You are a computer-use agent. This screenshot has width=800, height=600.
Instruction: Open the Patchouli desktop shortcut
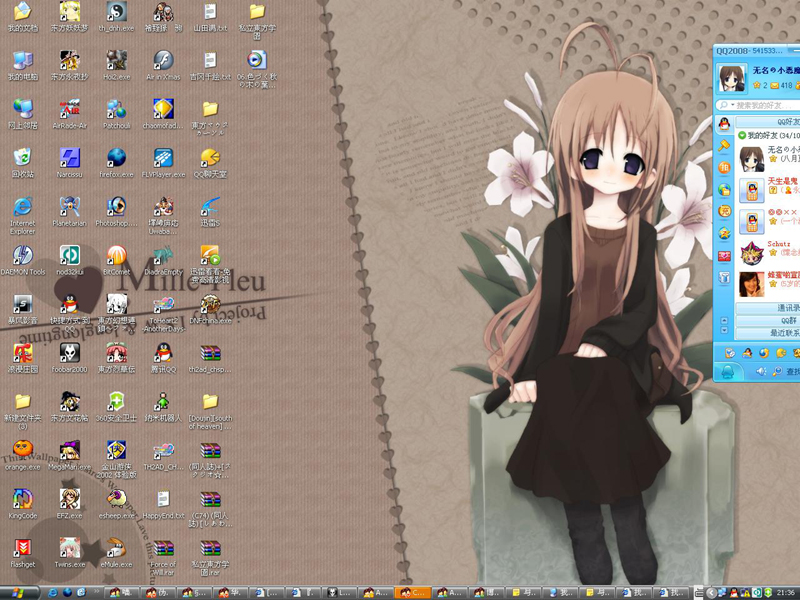[x=116, y=115]
